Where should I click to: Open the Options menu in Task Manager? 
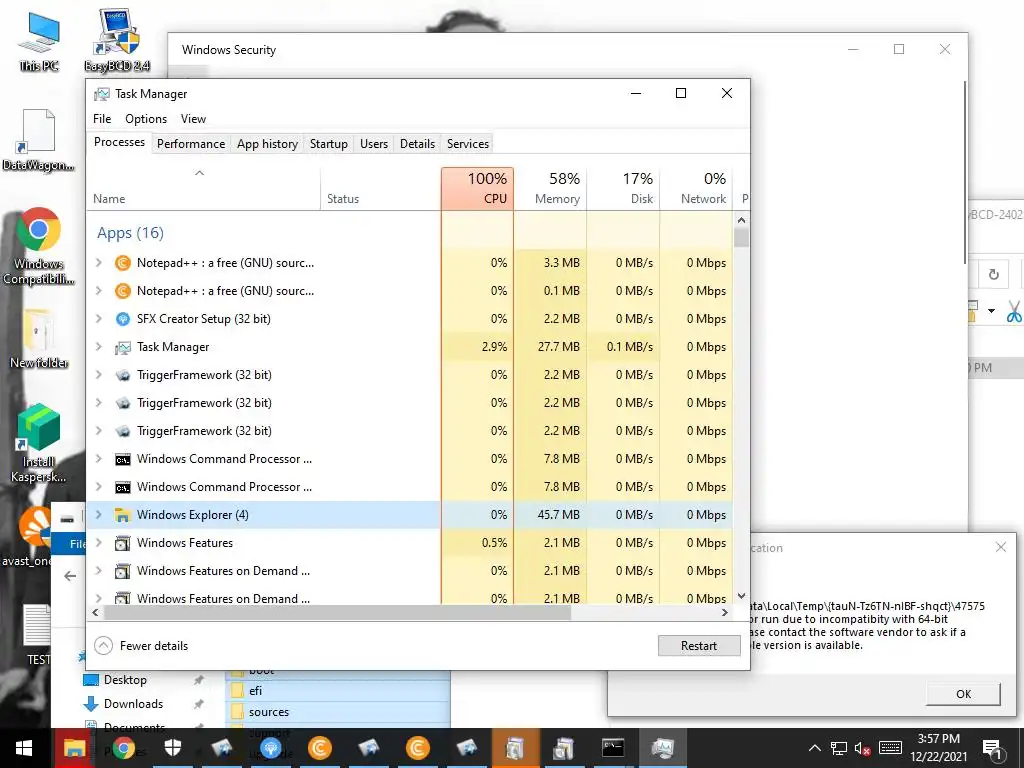click(146, 119)
